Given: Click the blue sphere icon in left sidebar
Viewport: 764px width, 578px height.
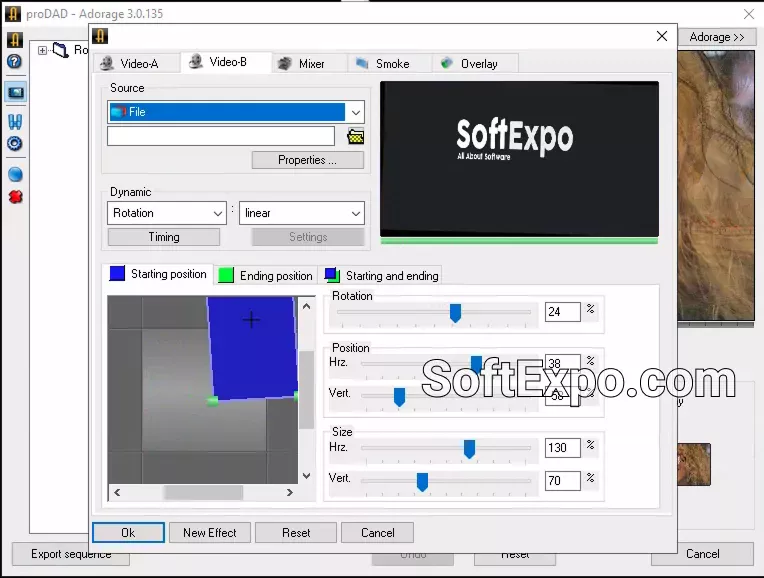Looking at the screenshot, I should [x=15, y=175].
